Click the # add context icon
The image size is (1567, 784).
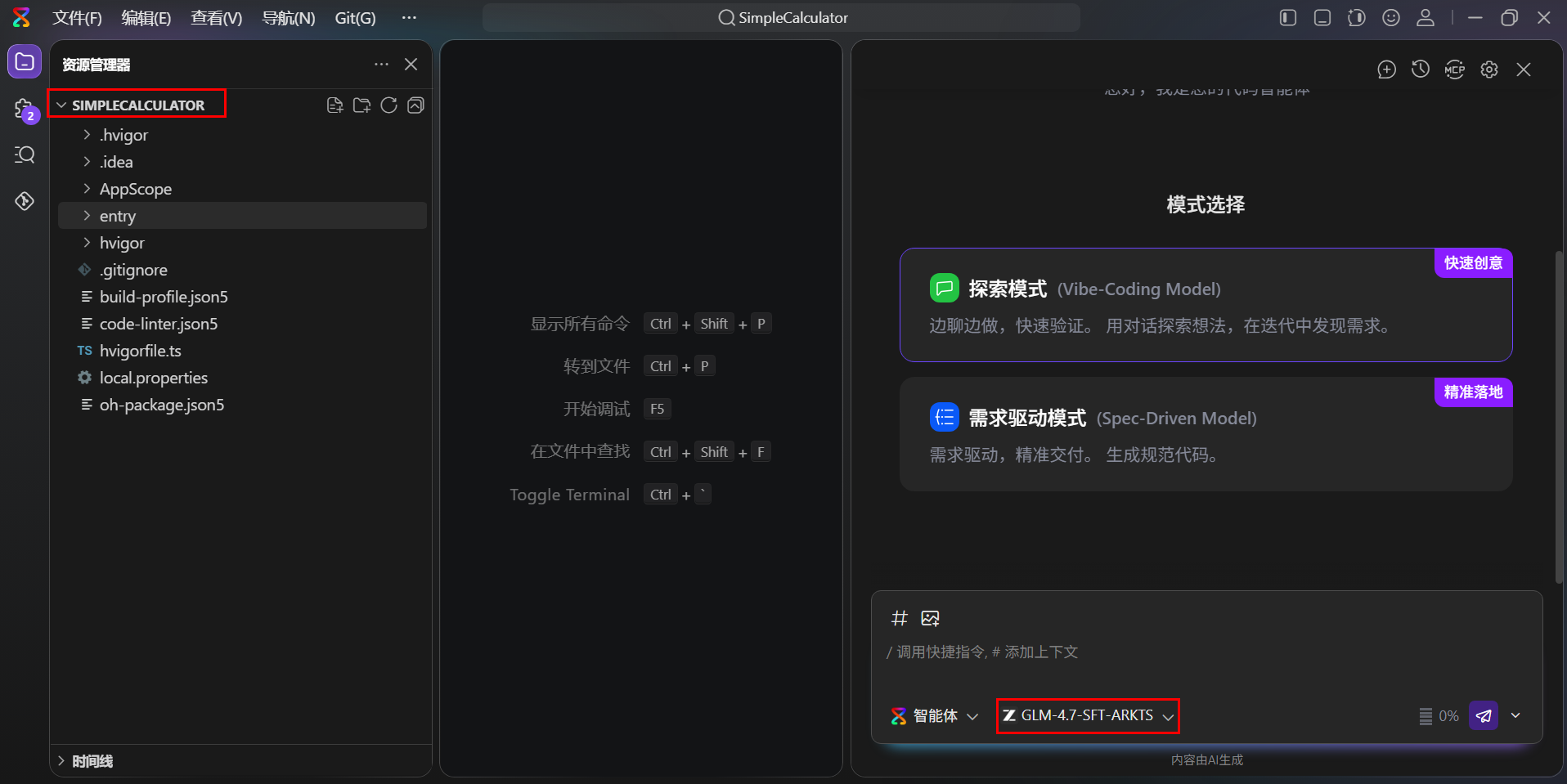click(x=900, y=618)
